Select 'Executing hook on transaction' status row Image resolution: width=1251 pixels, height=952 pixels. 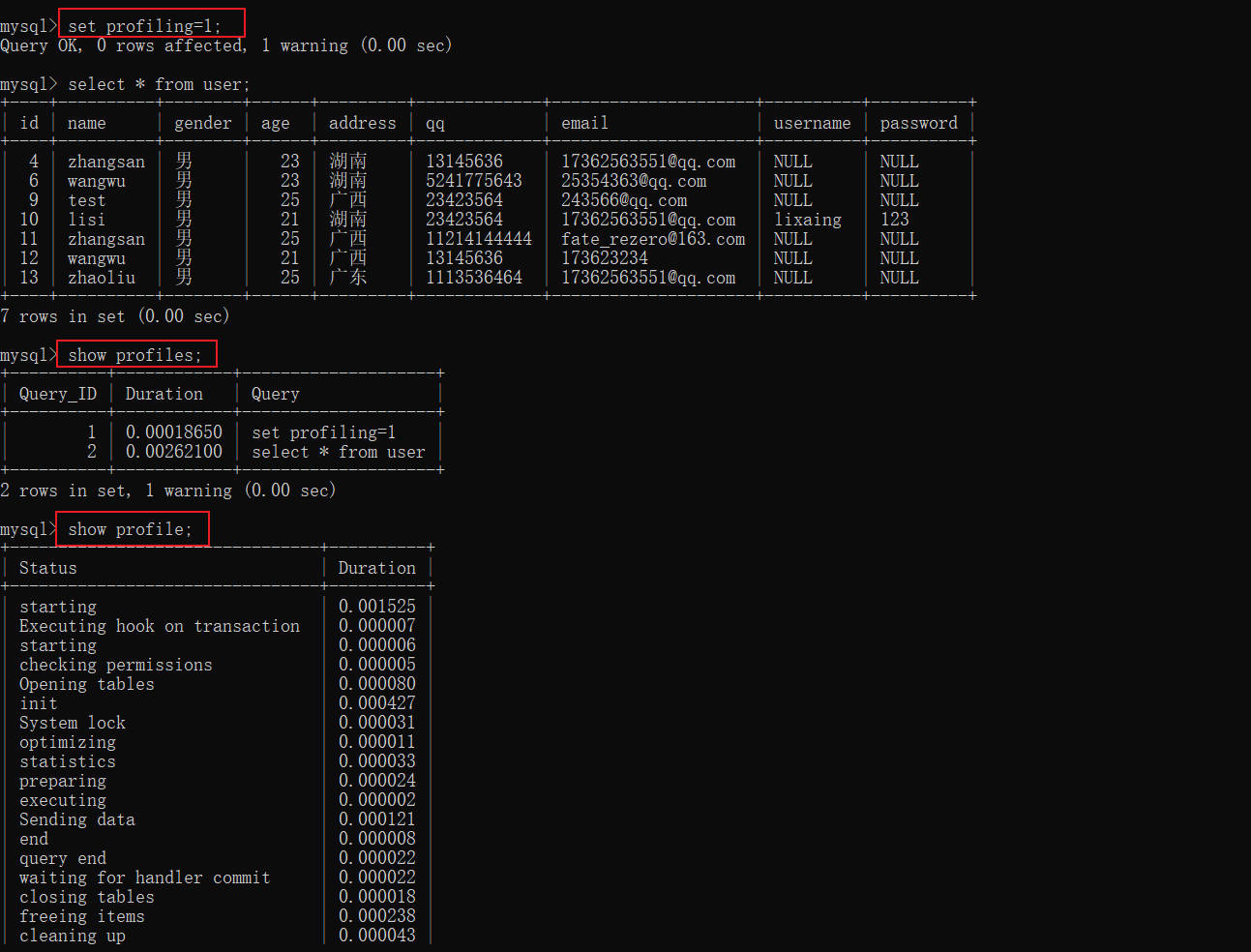(x=160, y=626)
